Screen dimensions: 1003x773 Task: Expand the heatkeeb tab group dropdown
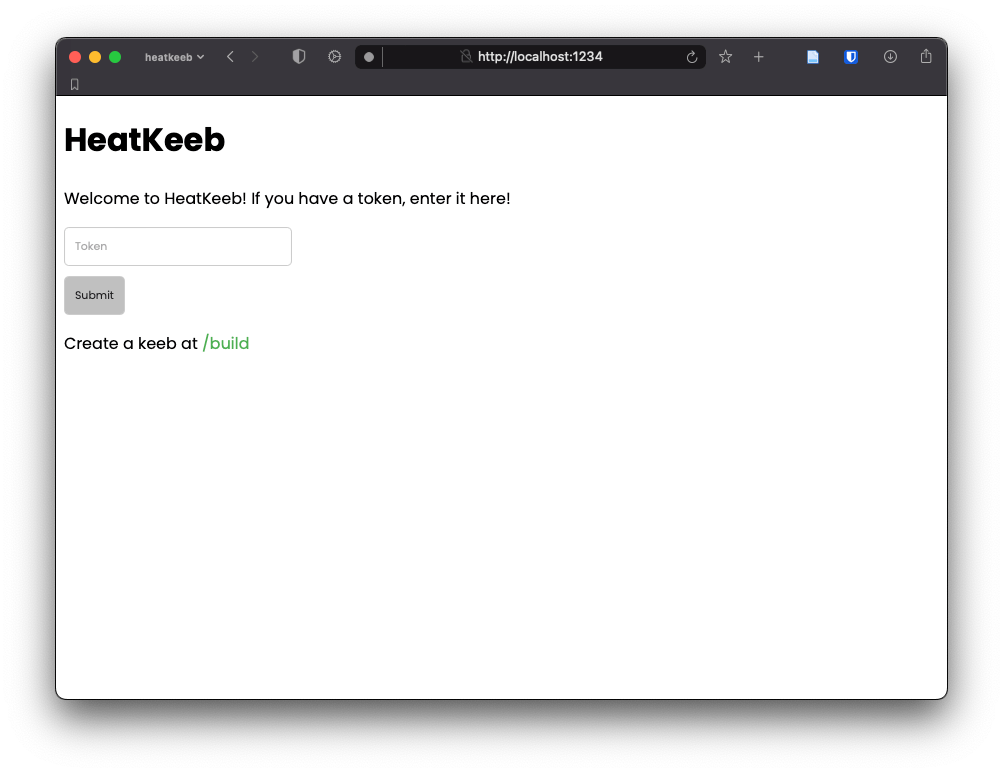[x=174, y=57]
